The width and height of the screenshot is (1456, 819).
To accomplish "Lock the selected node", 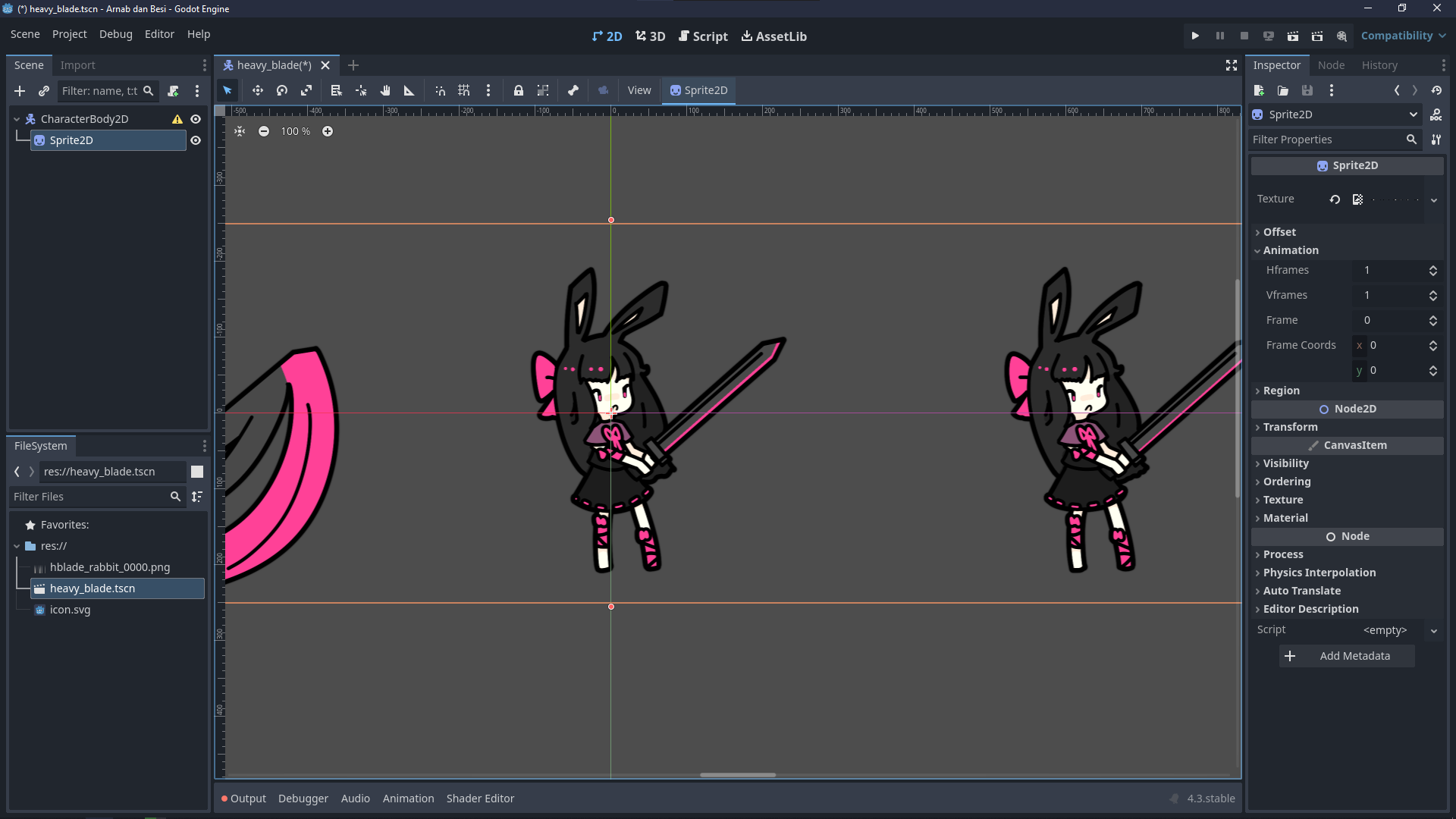I will 519,90.
